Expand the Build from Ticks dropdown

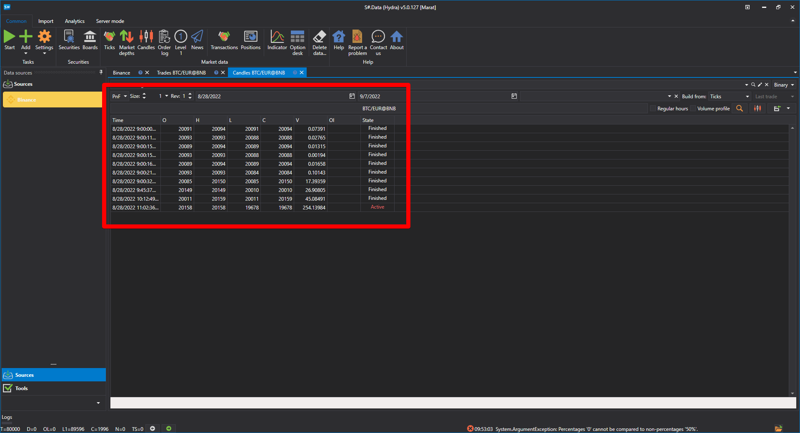click(730, 97)
